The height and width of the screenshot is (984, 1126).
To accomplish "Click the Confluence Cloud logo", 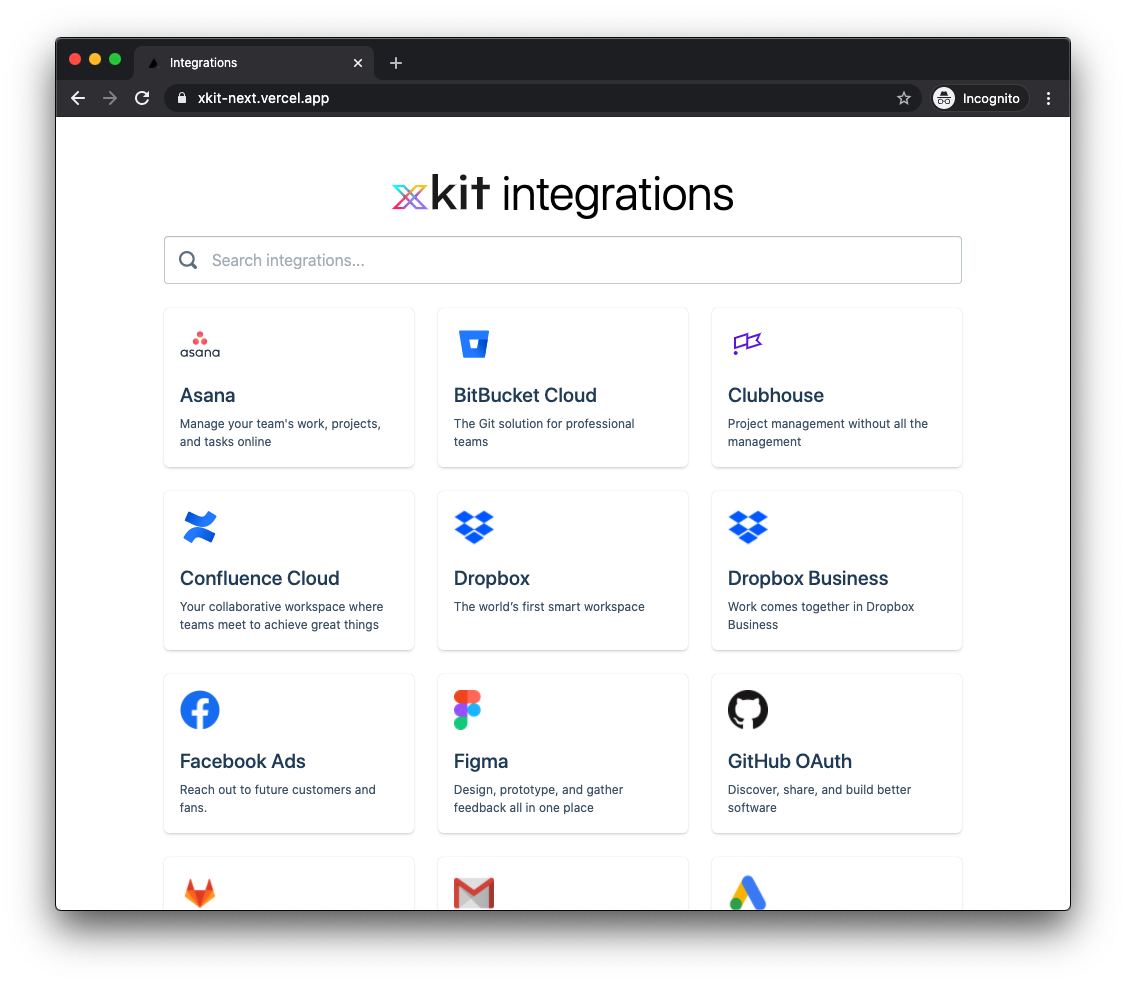I will click(200, 526).
